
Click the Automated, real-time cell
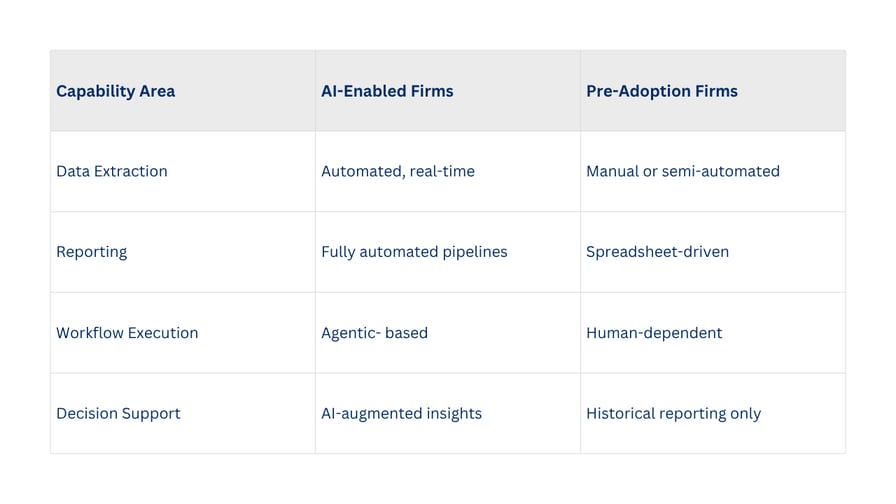pos(448,171)
